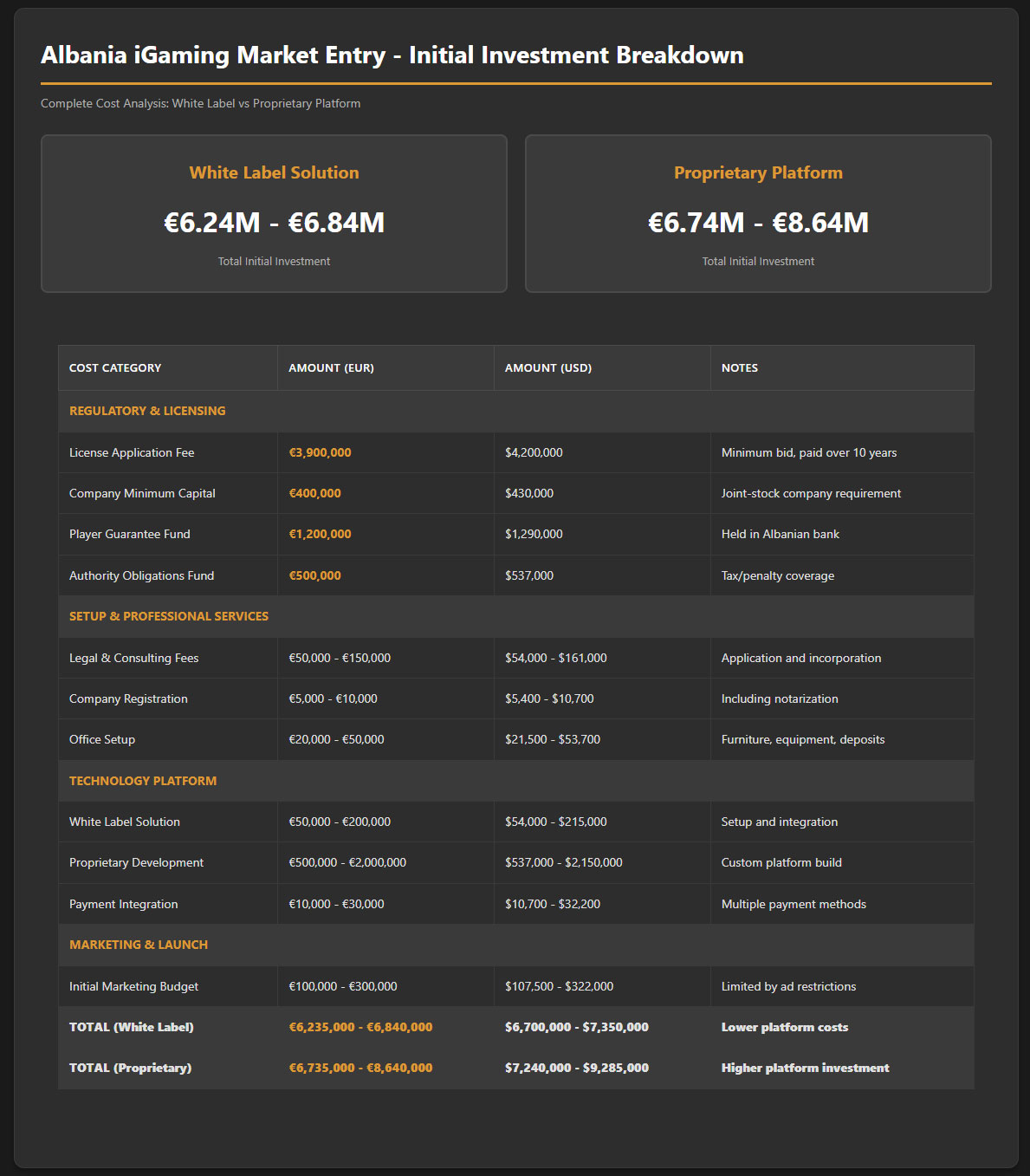Select the Amount (USD) column header
The image size is (1030, 1176).
click(547, 368)
